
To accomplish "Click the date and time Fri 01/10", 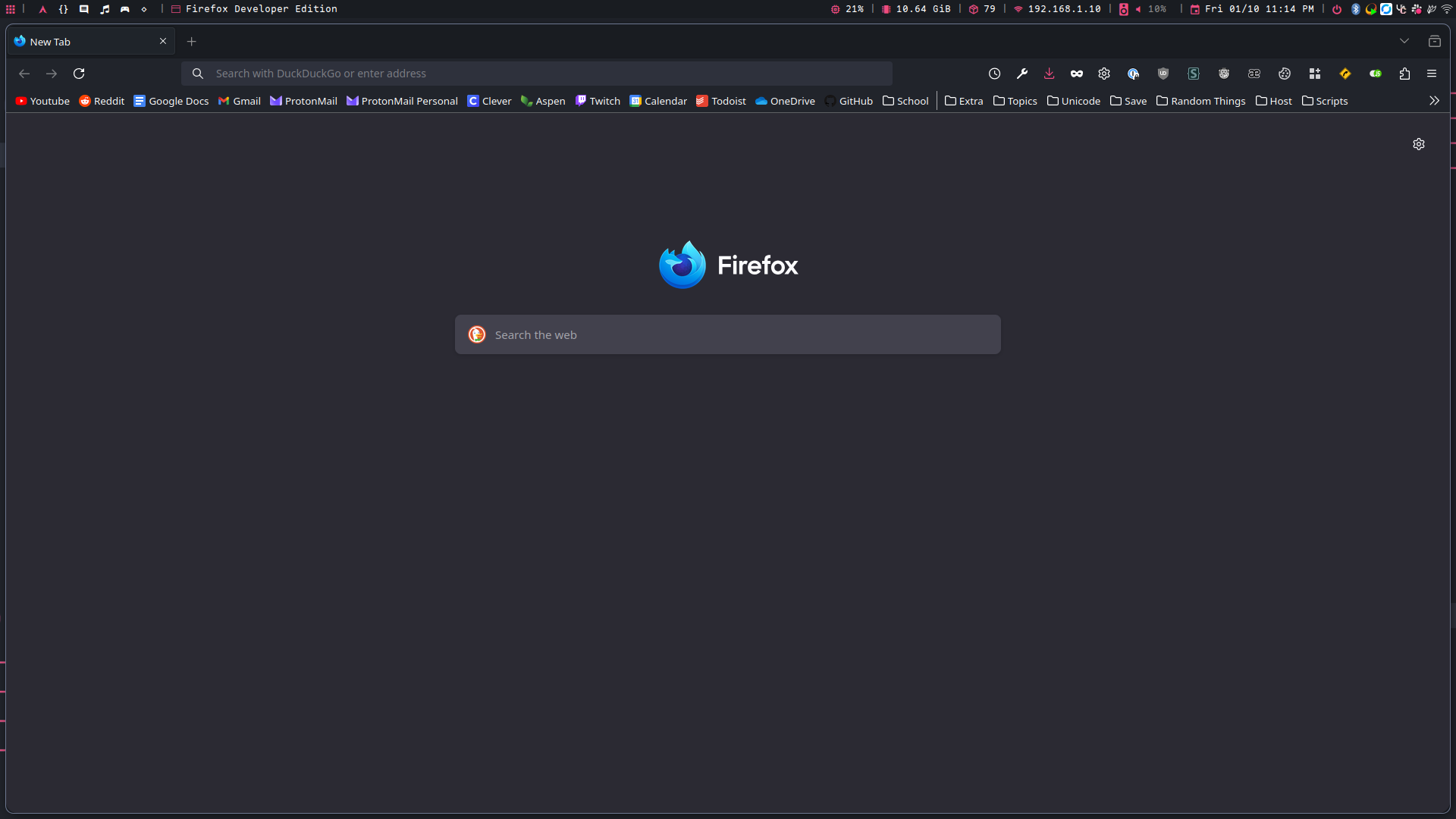I will pyautogui.click(x=1252, y=9).
